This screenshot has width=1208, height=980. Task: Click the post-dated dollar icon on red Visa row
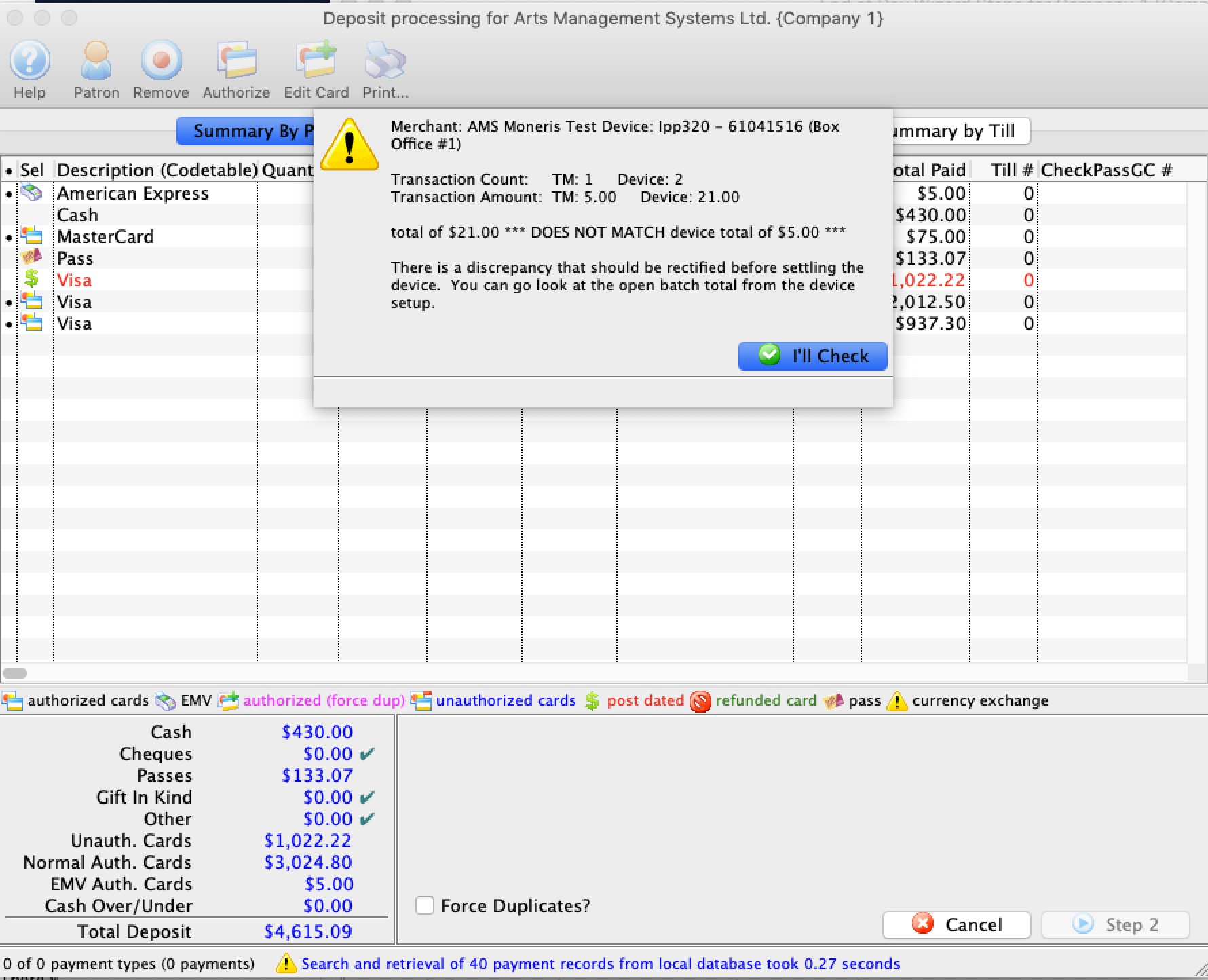(x=31, y=279)
